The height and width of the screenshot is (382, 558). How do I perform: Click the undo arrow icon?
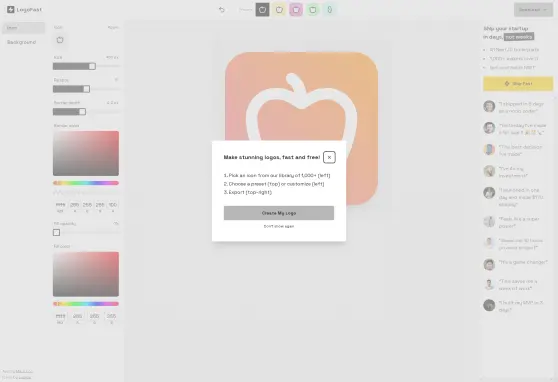click(222, 10)
